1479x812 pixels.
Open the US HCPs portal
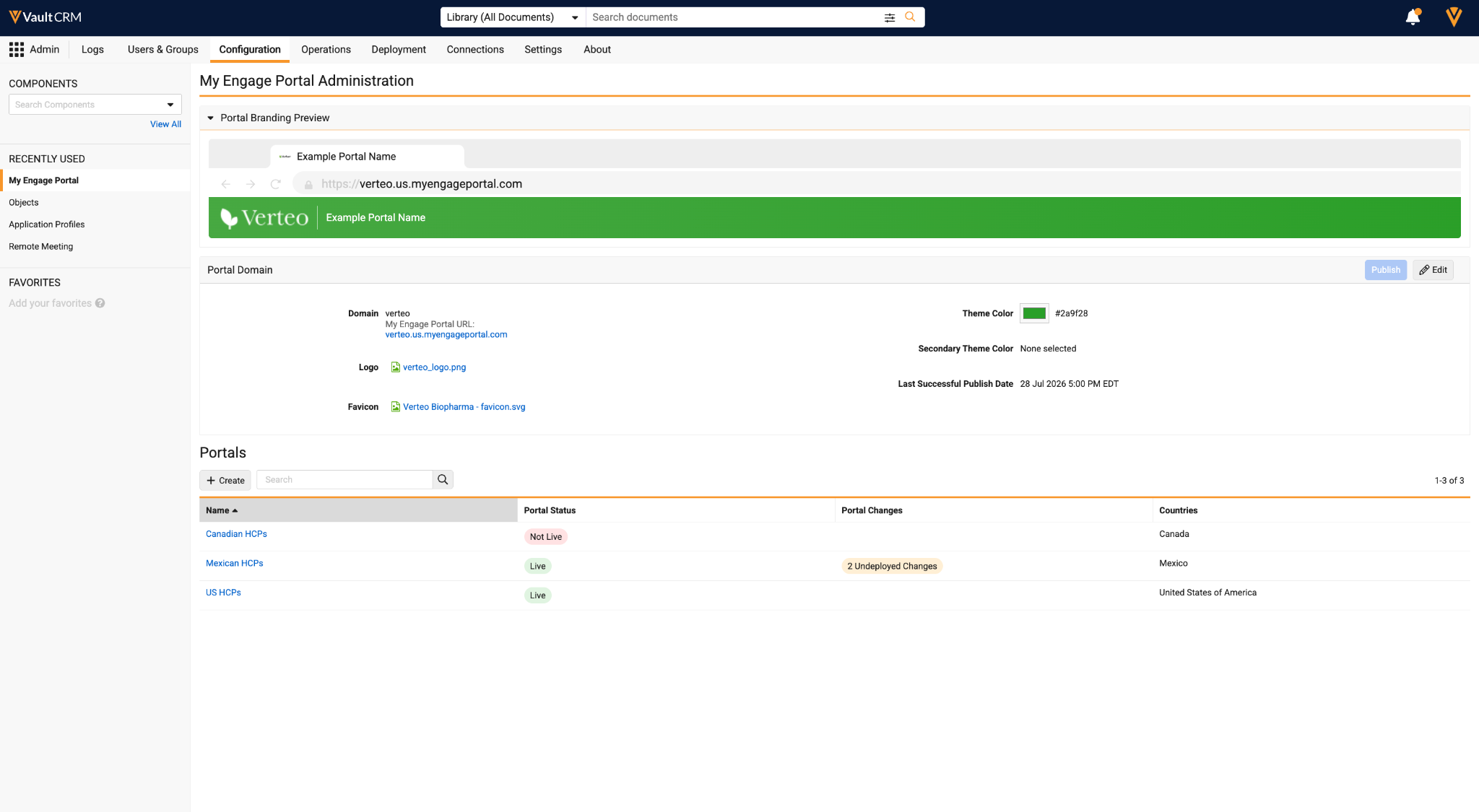click(223, 593)
